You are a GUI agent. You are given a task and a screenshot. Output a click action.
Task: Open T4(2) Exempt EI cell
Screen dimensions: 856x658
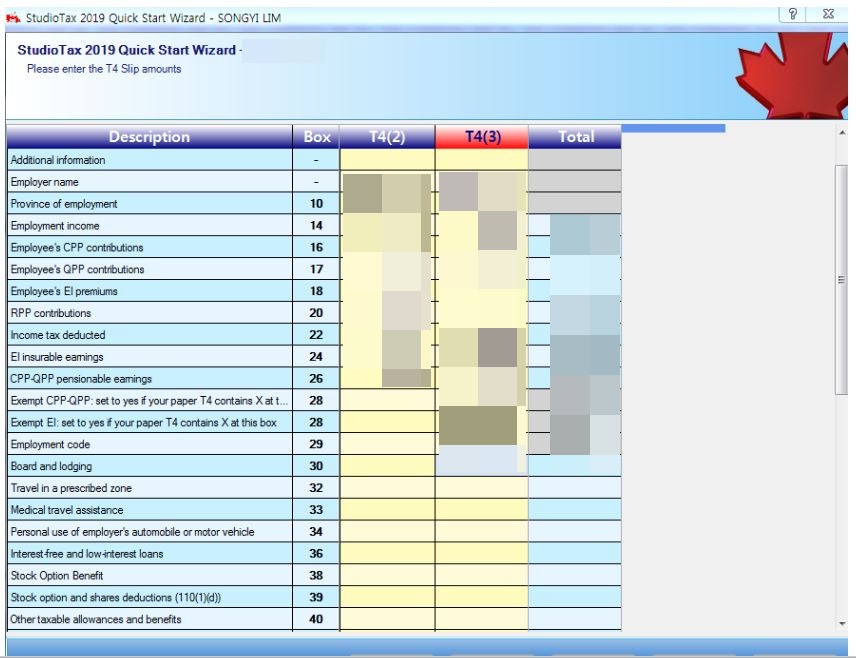click(x=387, y=422)
